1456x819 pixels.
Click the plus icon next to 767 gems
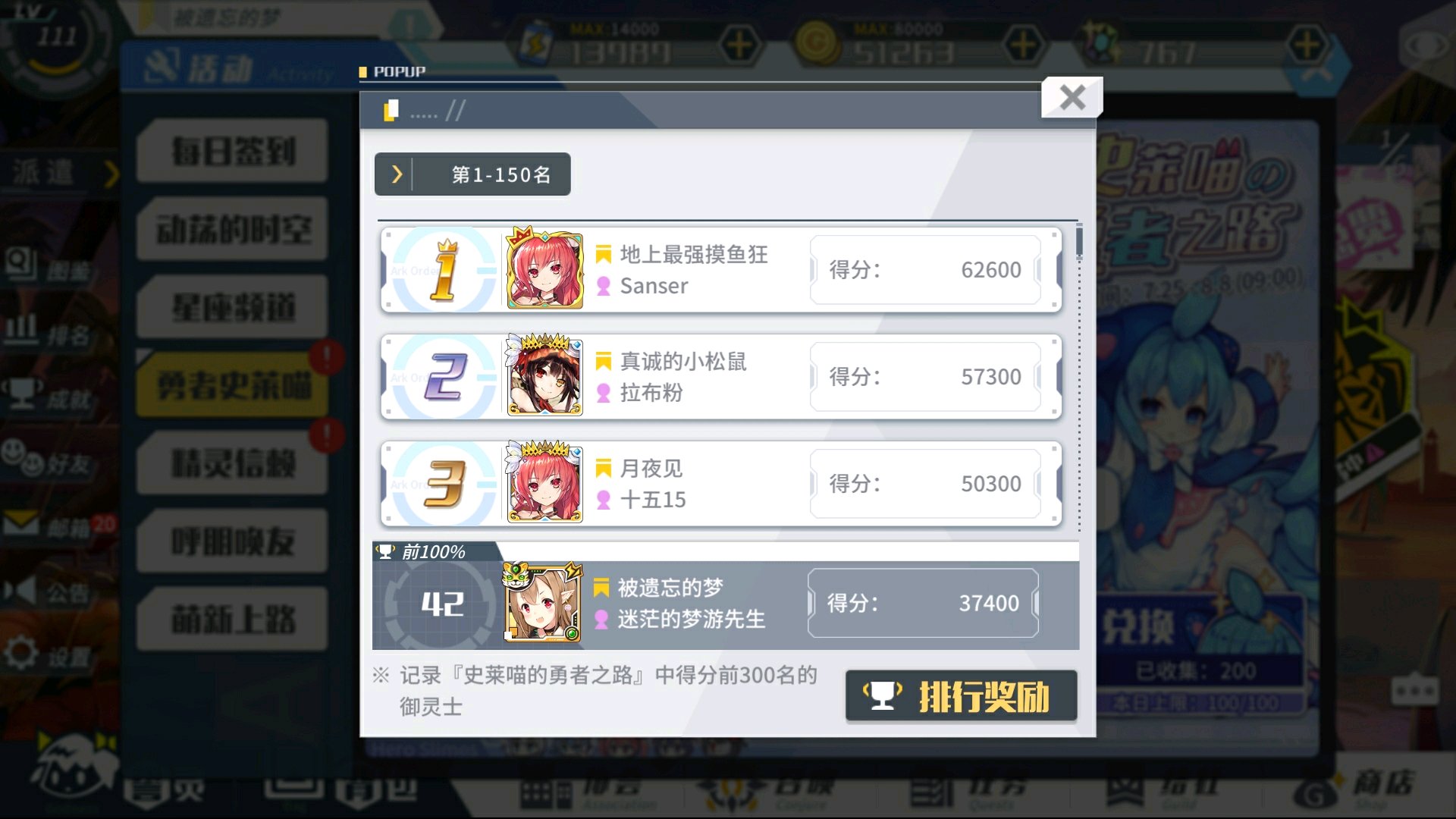tap(1307, 45)
